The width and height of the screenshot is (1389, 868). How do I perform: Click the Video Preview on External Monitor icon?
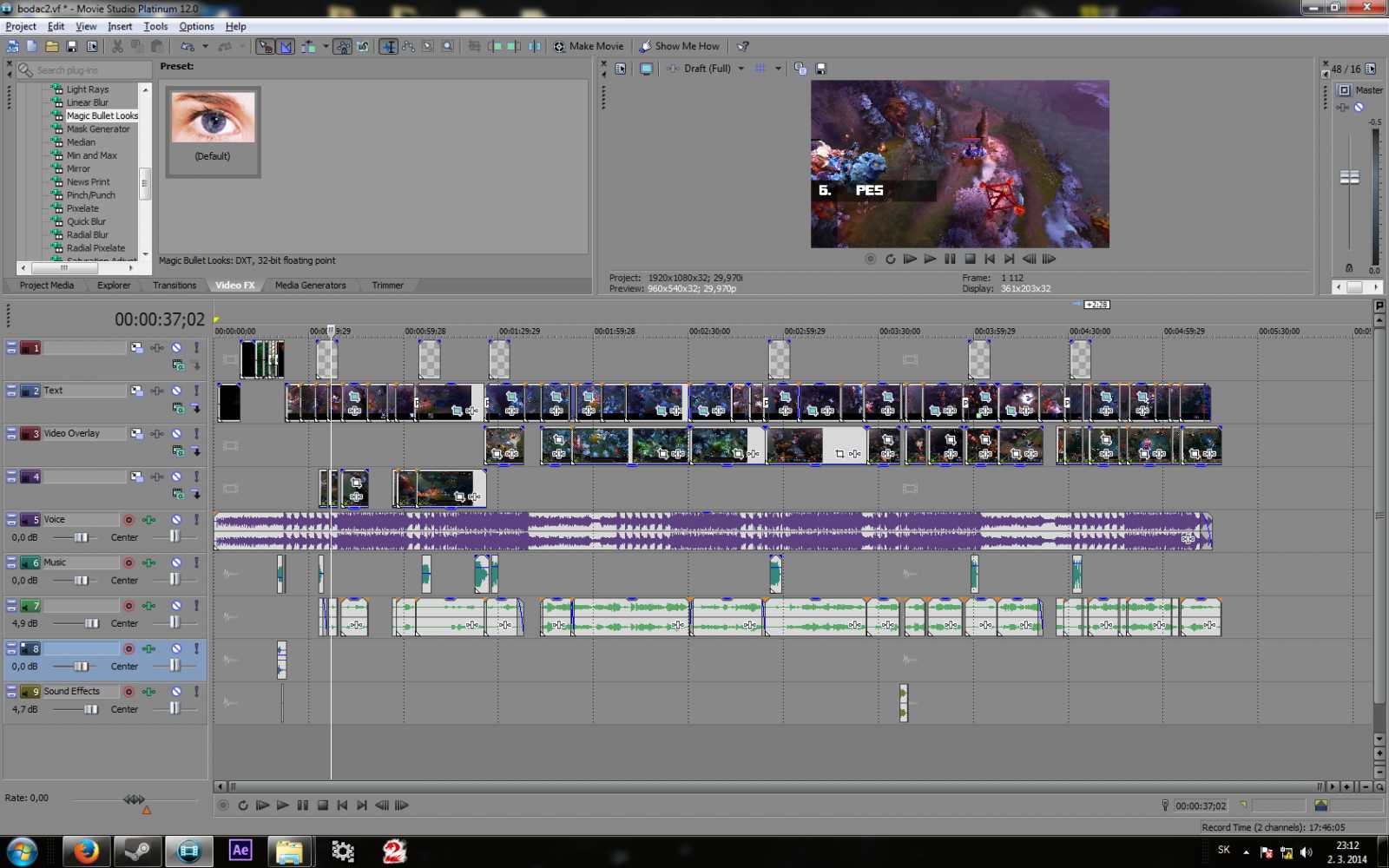point(646,69)
